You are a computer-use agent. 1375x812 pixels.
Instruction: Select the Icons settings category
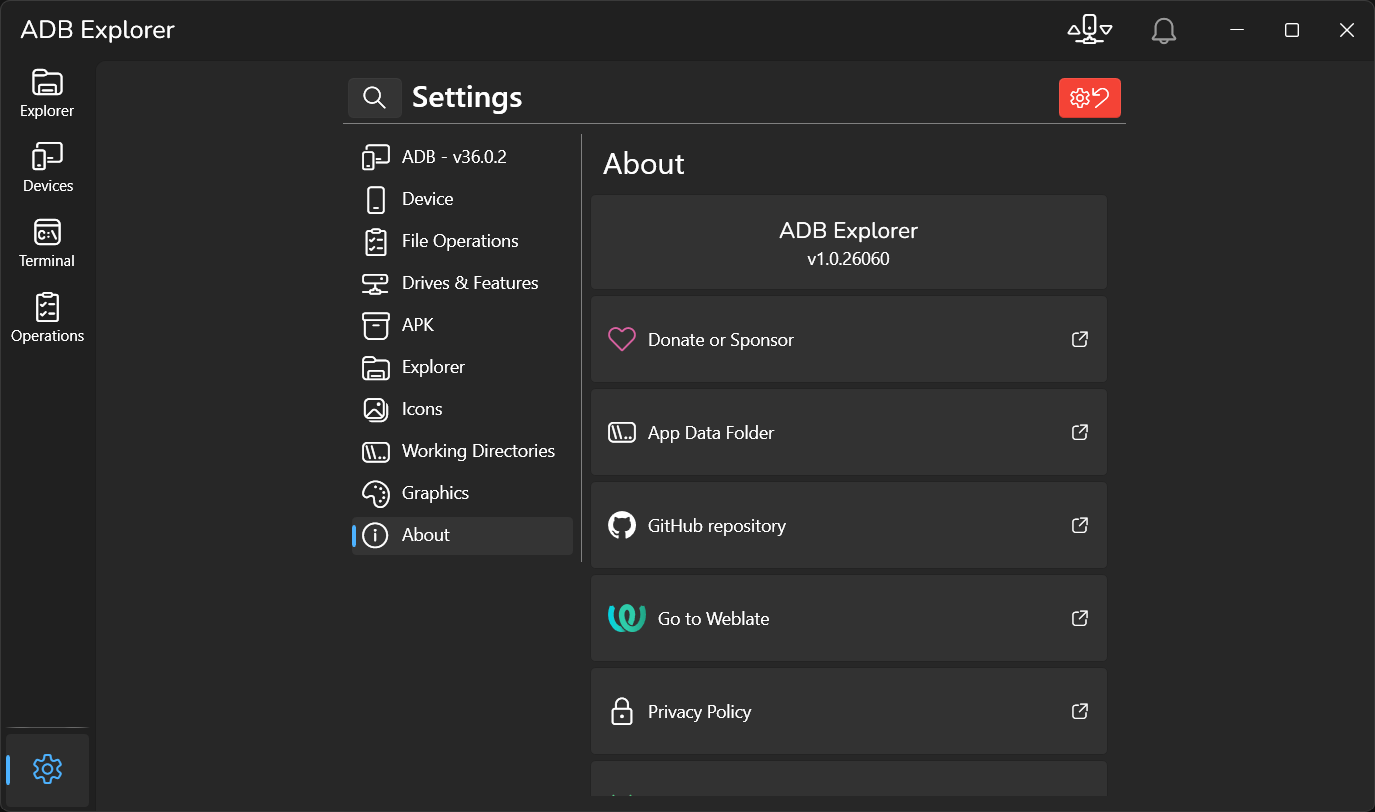462,409
